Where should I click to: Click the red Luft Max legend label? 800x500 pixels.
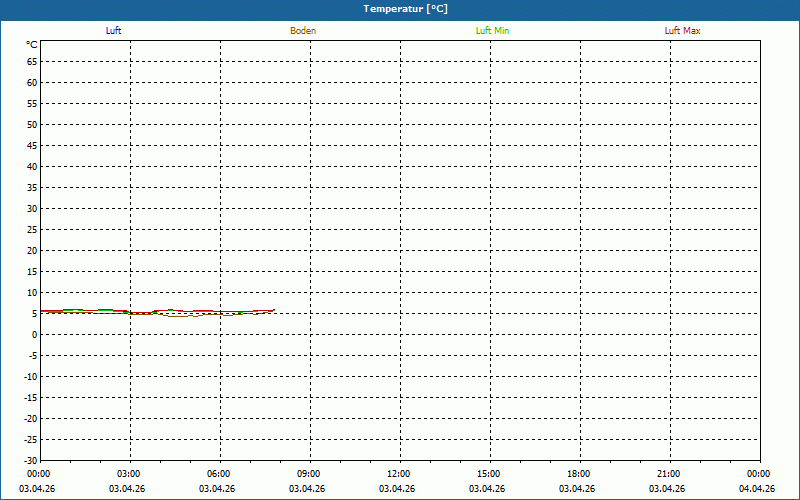682,31
